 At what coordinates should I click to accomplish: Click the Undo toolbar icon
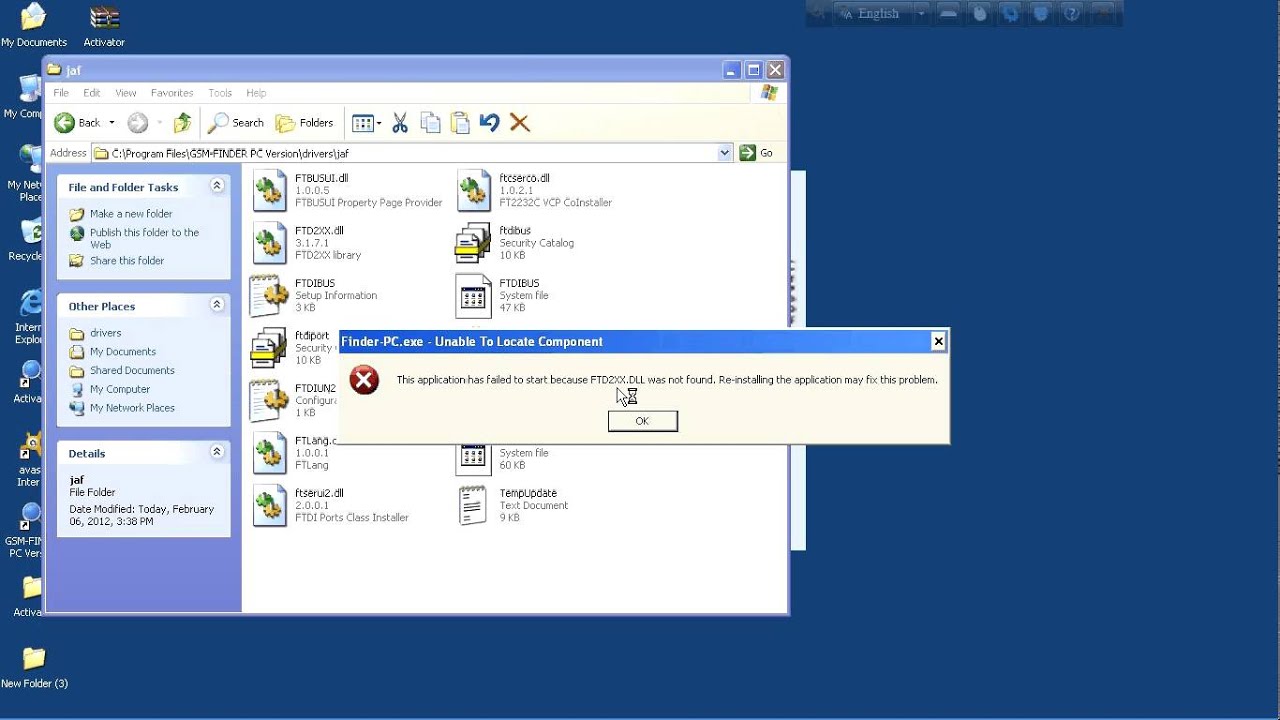tap(489, 123)
